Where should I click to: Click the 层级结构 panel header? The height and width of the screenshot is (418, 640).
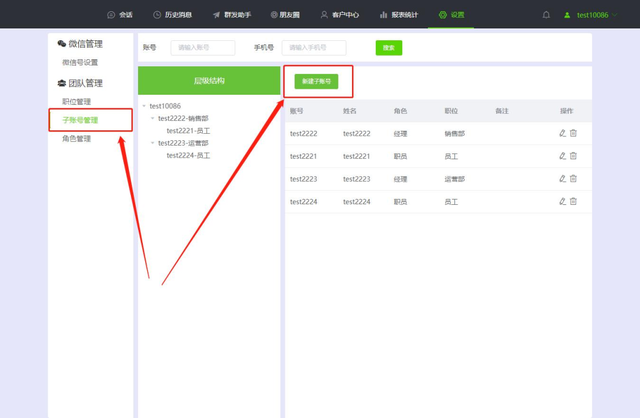tap(209, 81)
